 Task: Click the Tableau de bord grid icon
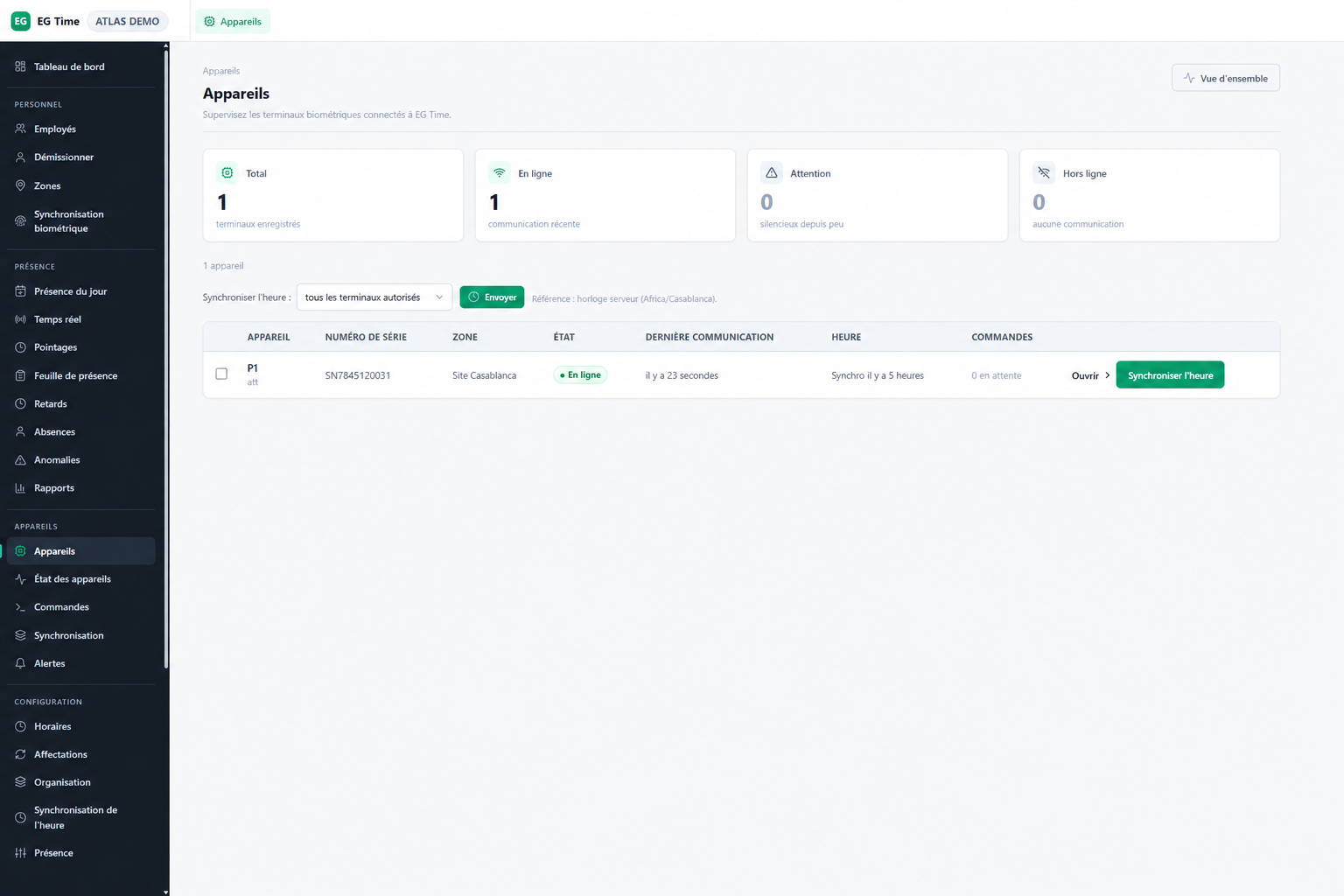point(20,66)
